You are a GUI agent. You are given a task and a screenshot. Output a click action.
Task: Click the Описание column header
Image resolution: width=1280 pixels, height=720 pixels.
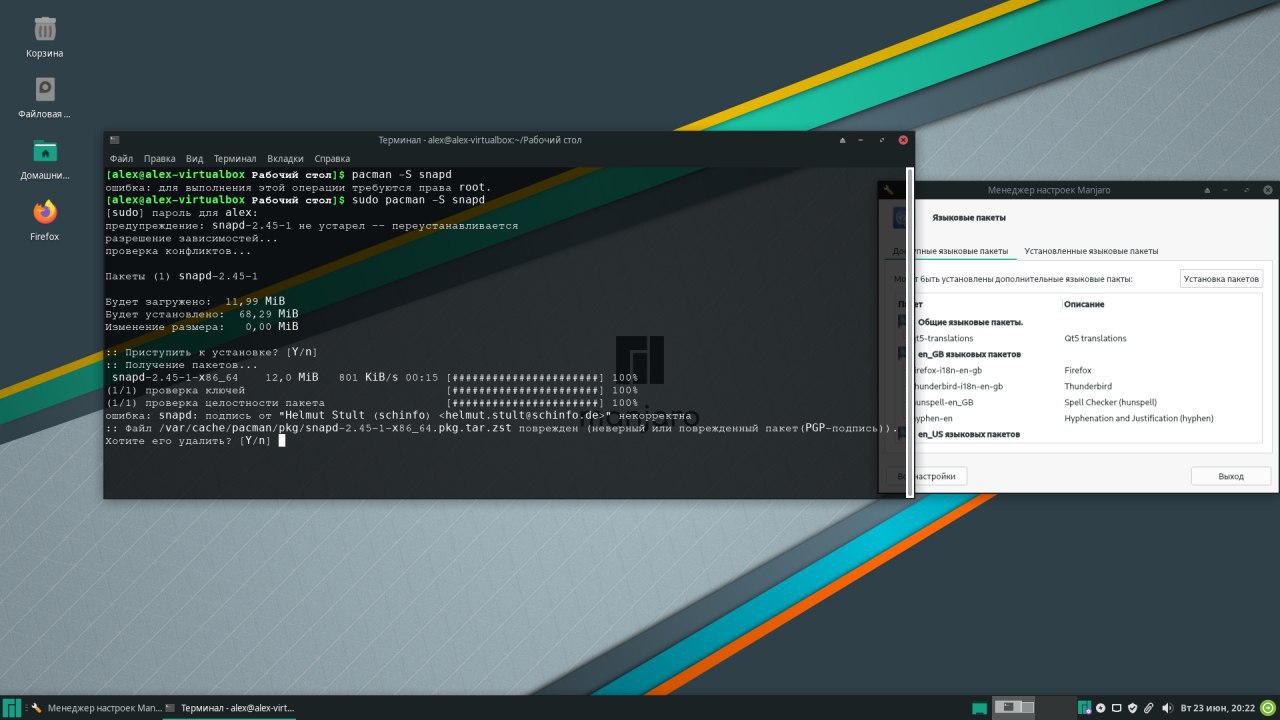pyautogui.click(x=1084, y=304)
